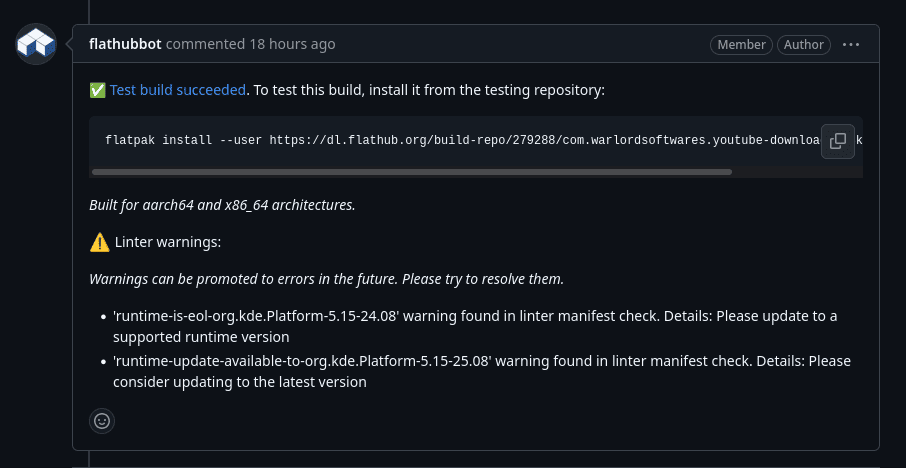906x468 pixels.
Task: Click the Member badge
Action: click(740, 44)
